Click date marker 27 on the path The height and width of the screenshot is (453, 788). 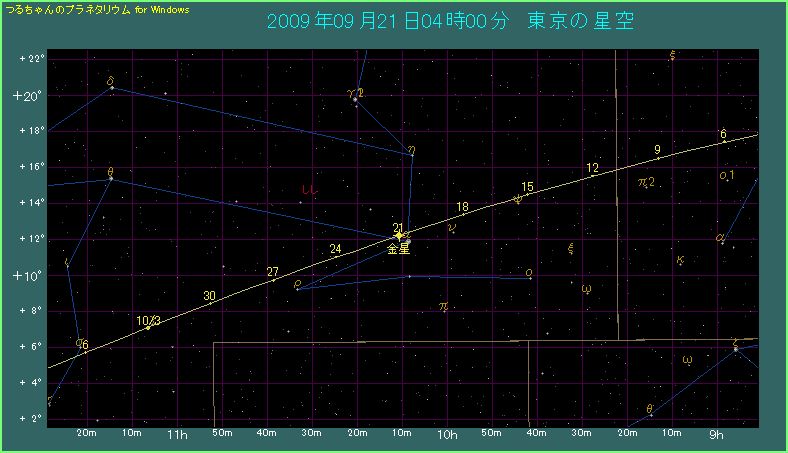point(272,272)
